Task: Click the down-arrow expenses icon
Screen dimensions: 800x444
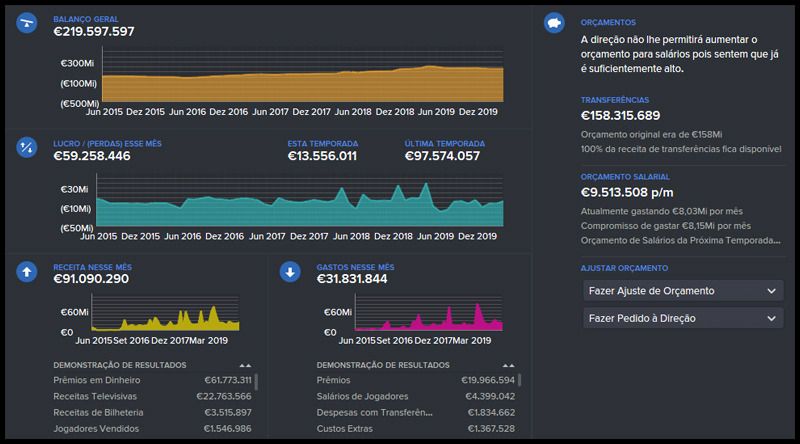Action: click(290, 271)
